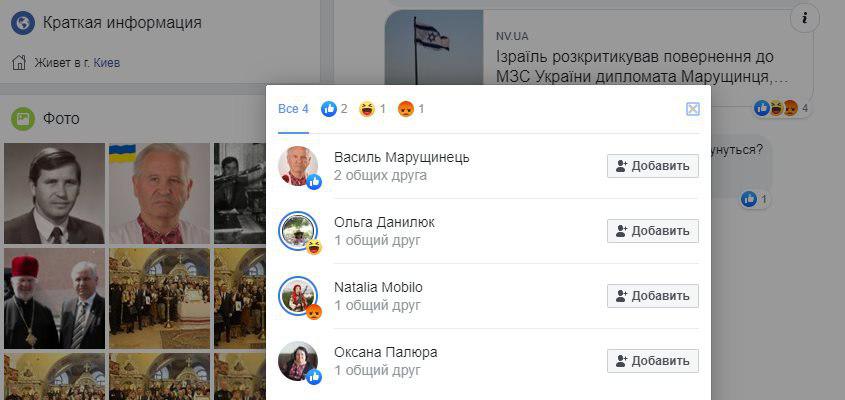Screen dimensions: 845x400
Task: Add Natalia Mobilo as friend
Action: pyautogui.click(x=653, y=296)
